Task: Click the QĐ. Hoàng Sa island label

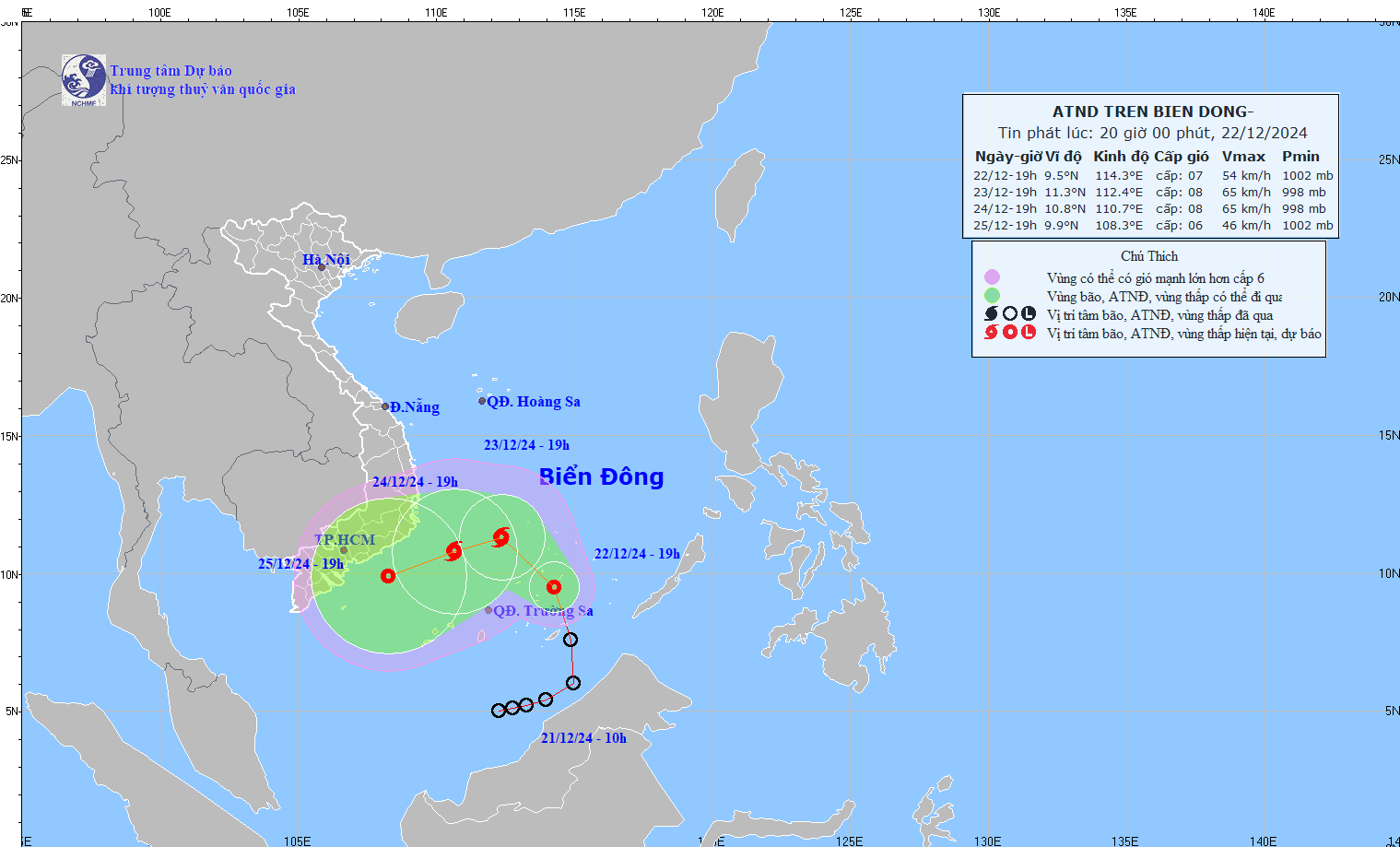Action: 534,402
